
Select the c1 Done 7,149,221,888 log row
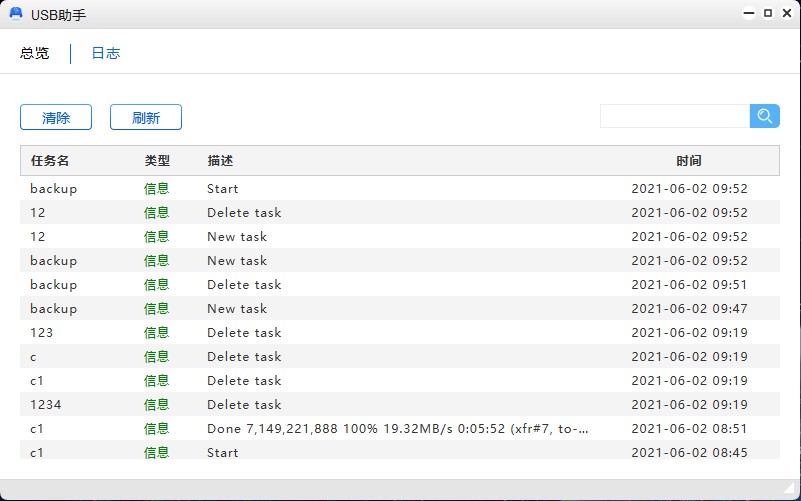tap(400, 429)
